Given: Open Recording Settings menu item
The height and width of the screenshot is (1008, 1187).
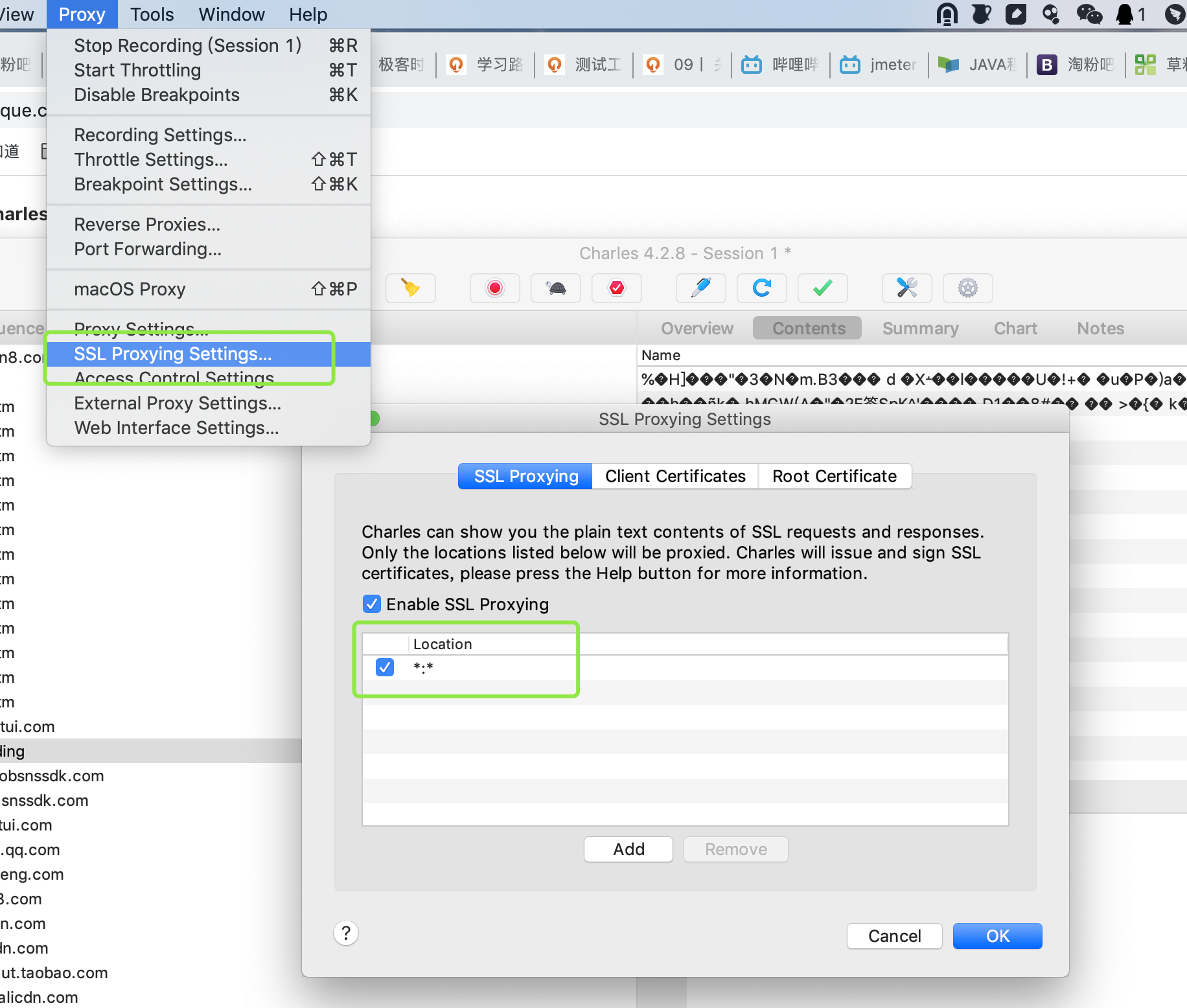Looking at the screenshot, I should point(209,135).
